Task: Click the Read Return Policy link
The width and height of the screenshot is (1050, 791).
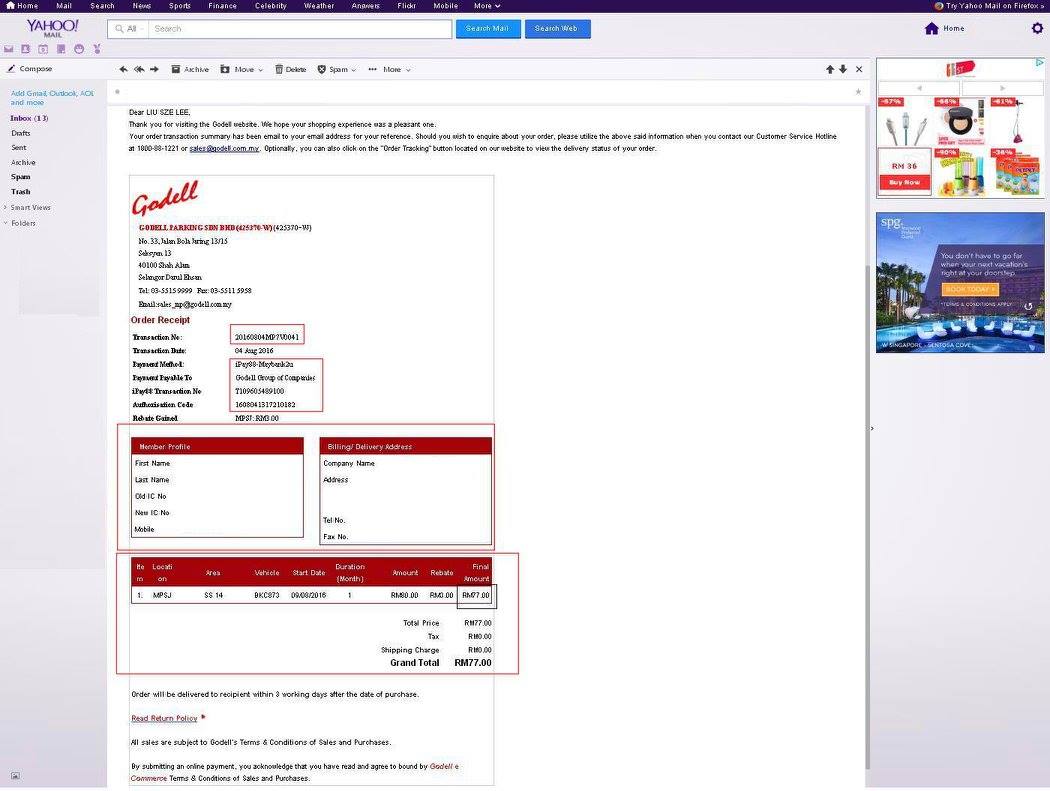Action: [x=164, y=718]
